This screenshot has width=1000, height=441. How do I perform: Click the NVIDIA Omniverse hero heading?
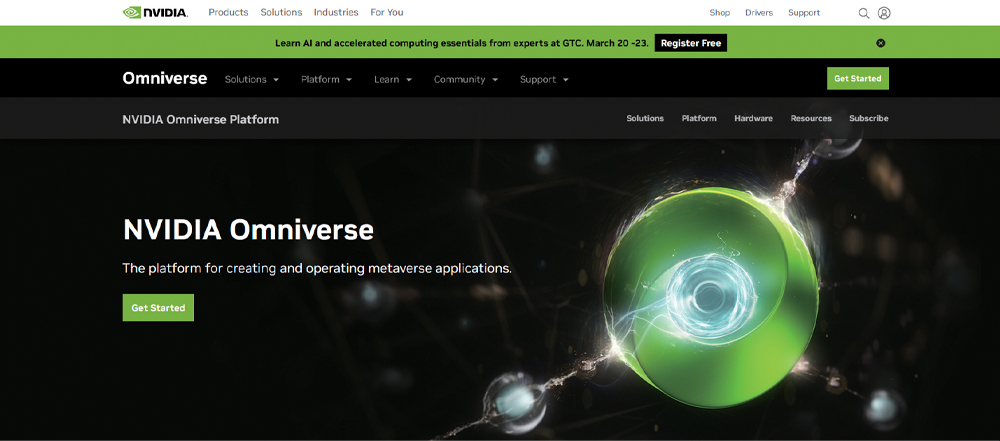click(248, 229)
